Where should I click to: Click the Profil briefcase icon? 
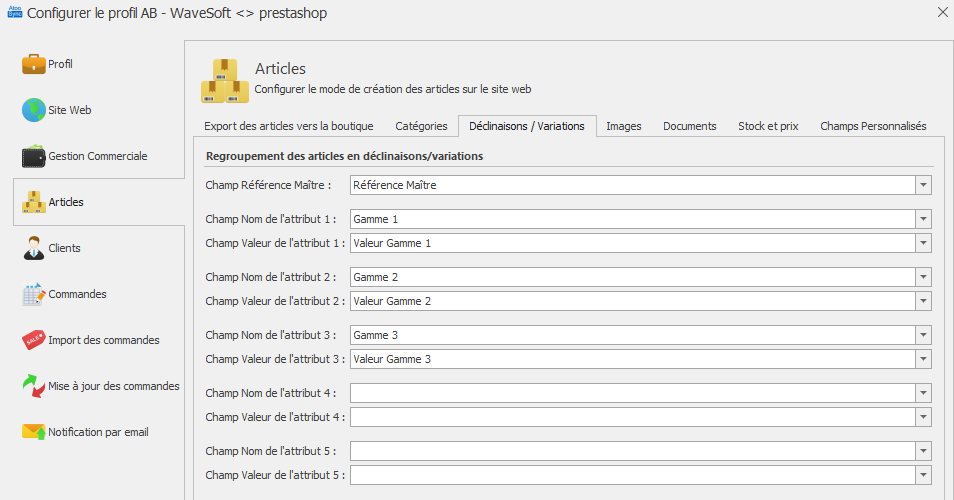click(x=33, y=64)
